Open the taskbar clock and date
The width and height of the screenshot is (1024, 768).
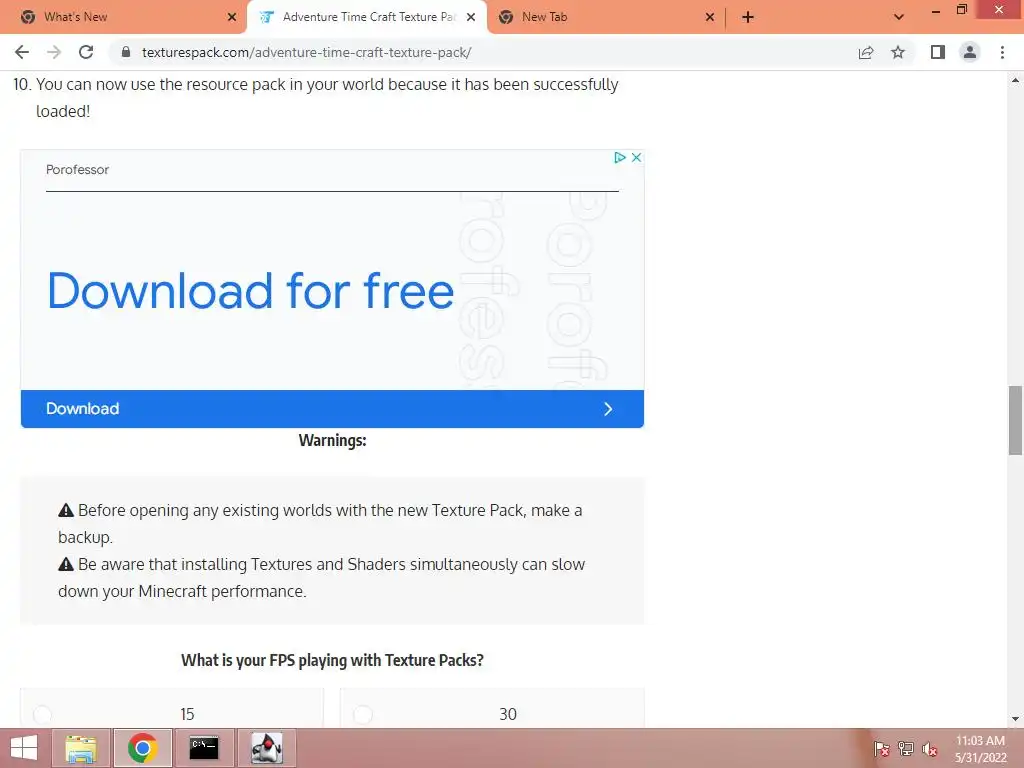point(980,749)
